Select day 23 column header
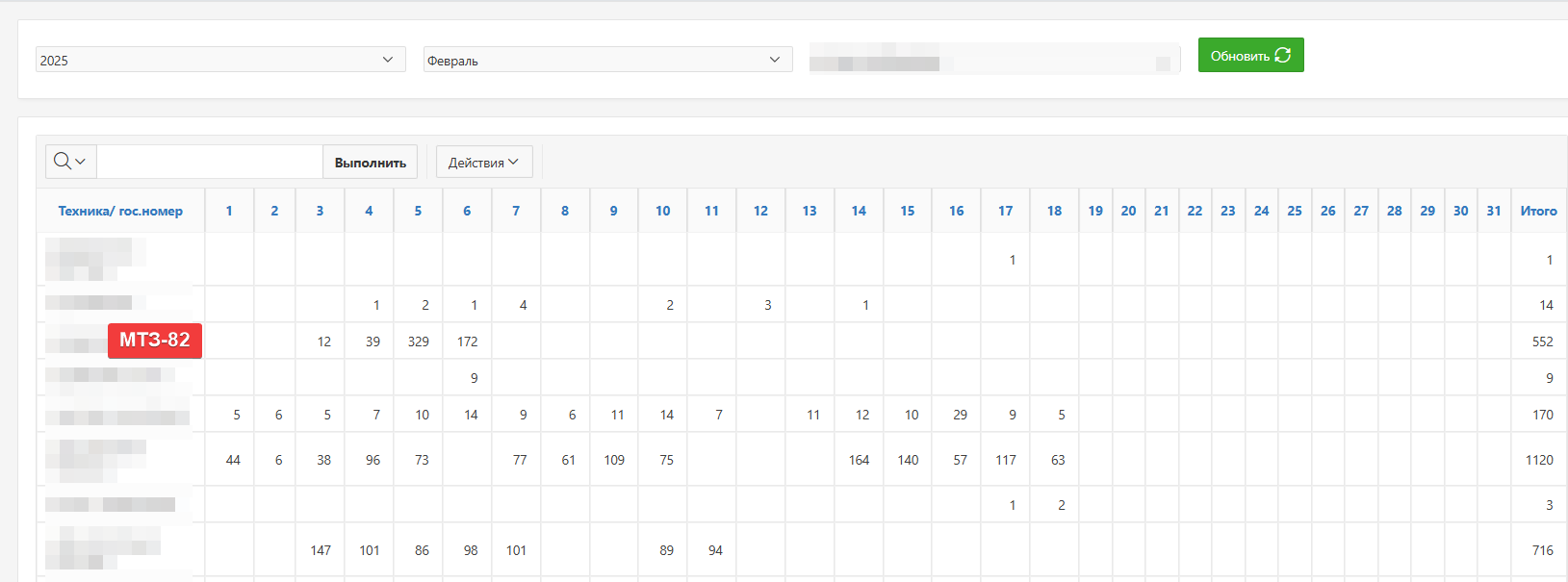The width and height of the screenshot is (1568, 582). 1227,211
